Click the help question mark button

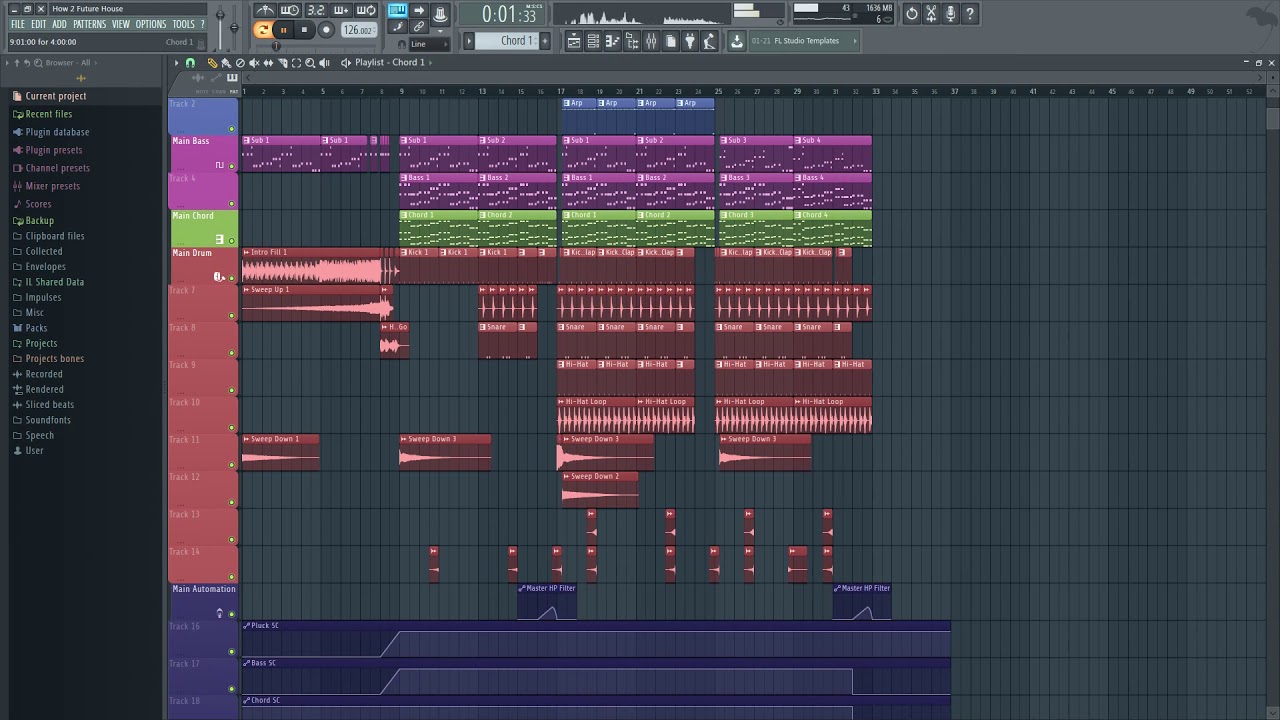(x=969, y=14)
